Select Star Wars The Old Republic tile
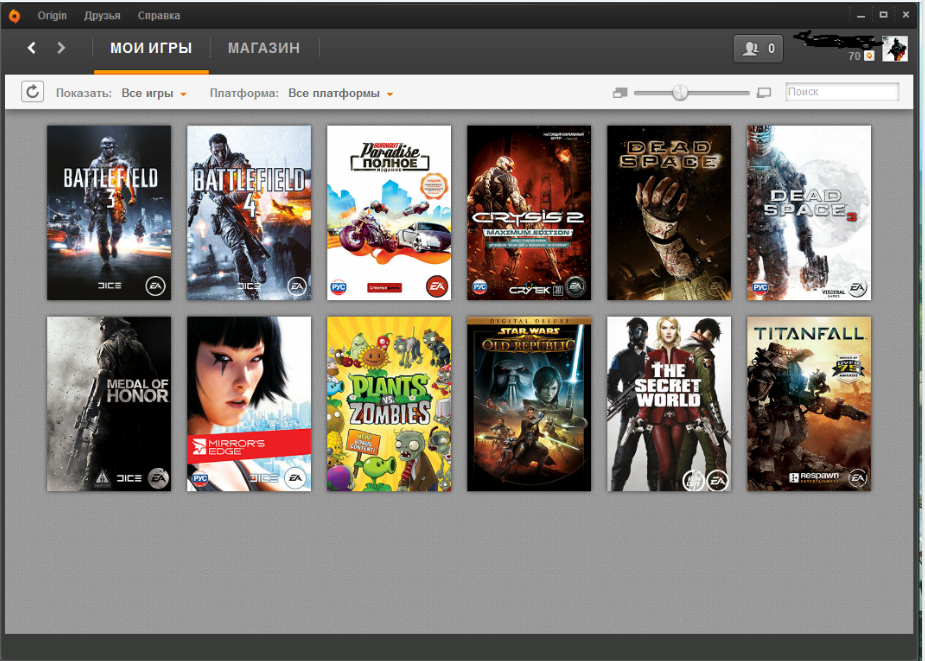Screen dimensions: 925x661 (529, 404)
